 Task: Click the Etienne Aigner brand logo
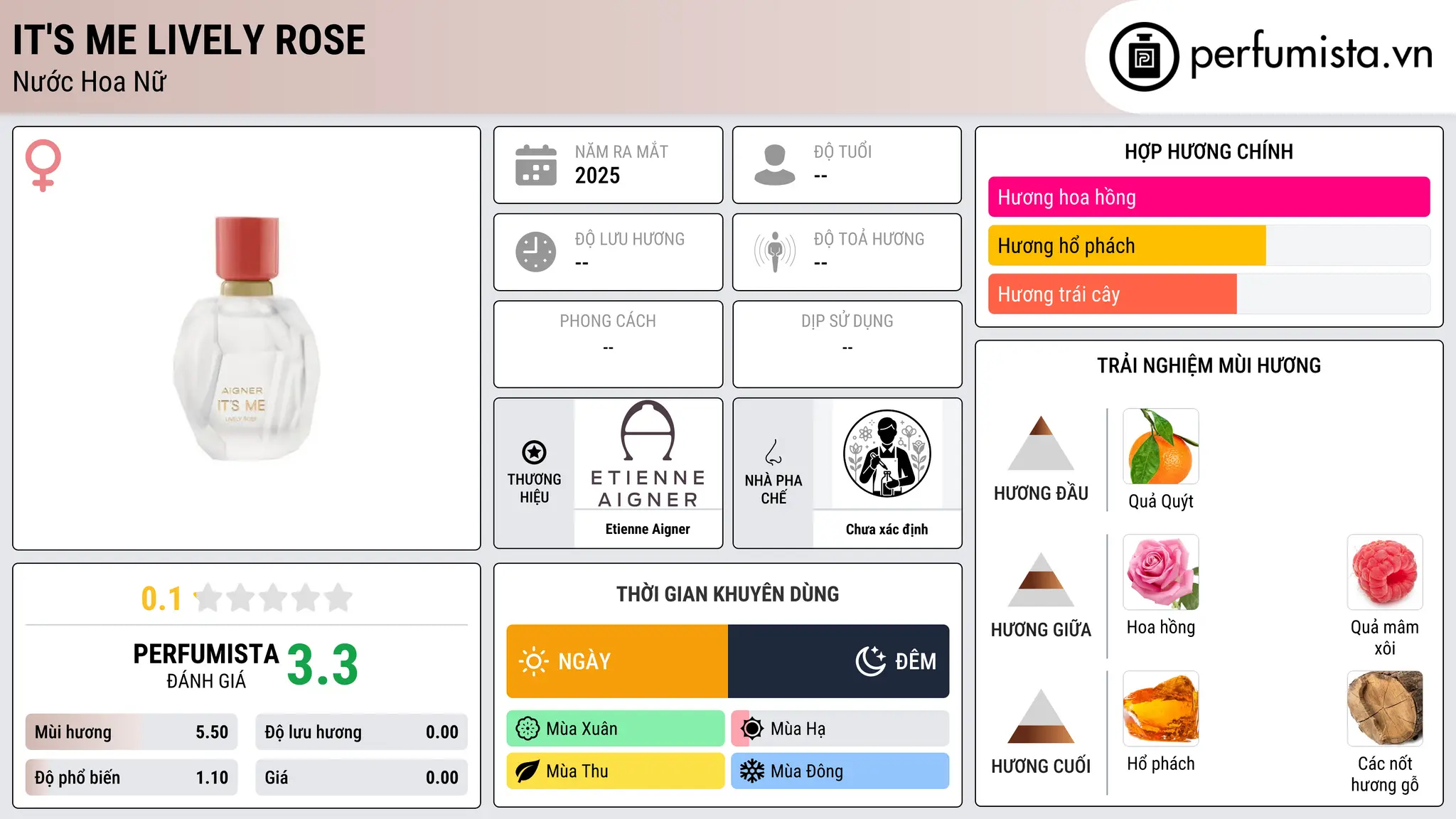point(648,454)
